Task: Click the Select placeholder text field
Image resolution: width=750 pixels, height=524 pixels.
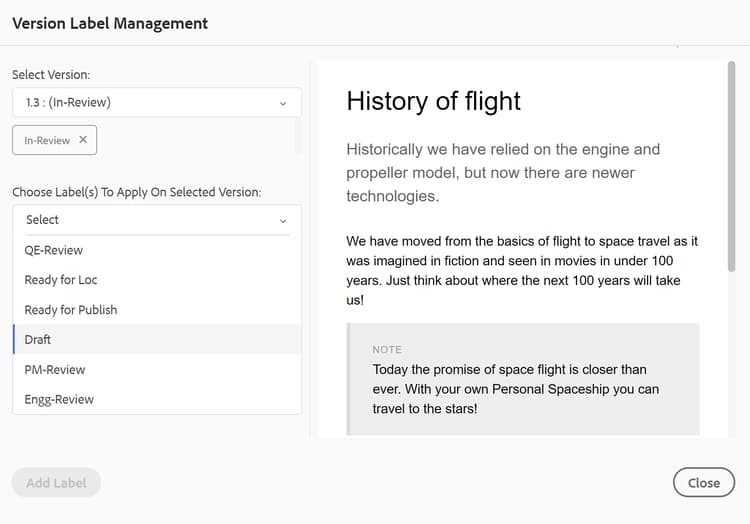Action: pyautogui.click(x=140, y=220)
